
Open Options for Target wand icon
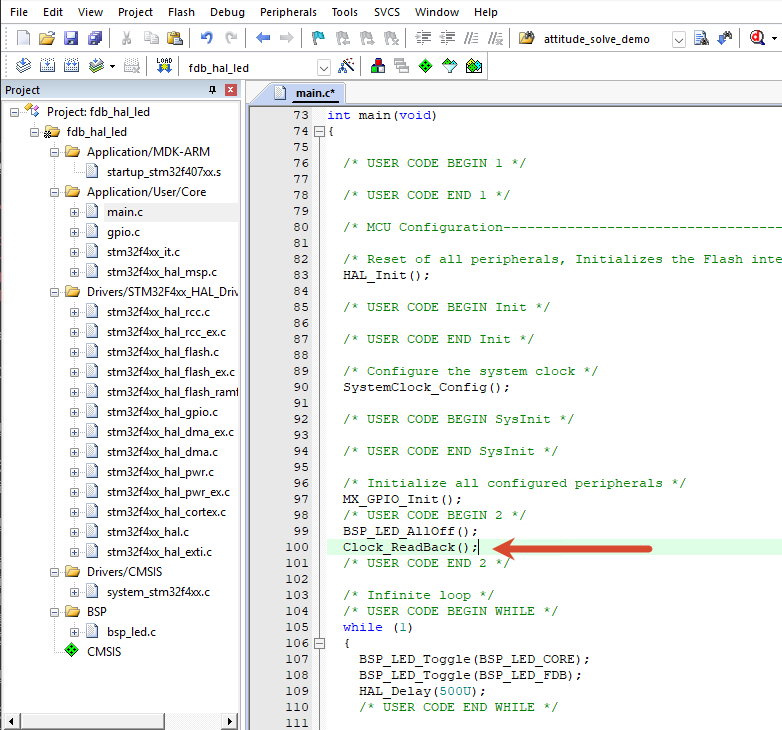[x=346, y=66]
